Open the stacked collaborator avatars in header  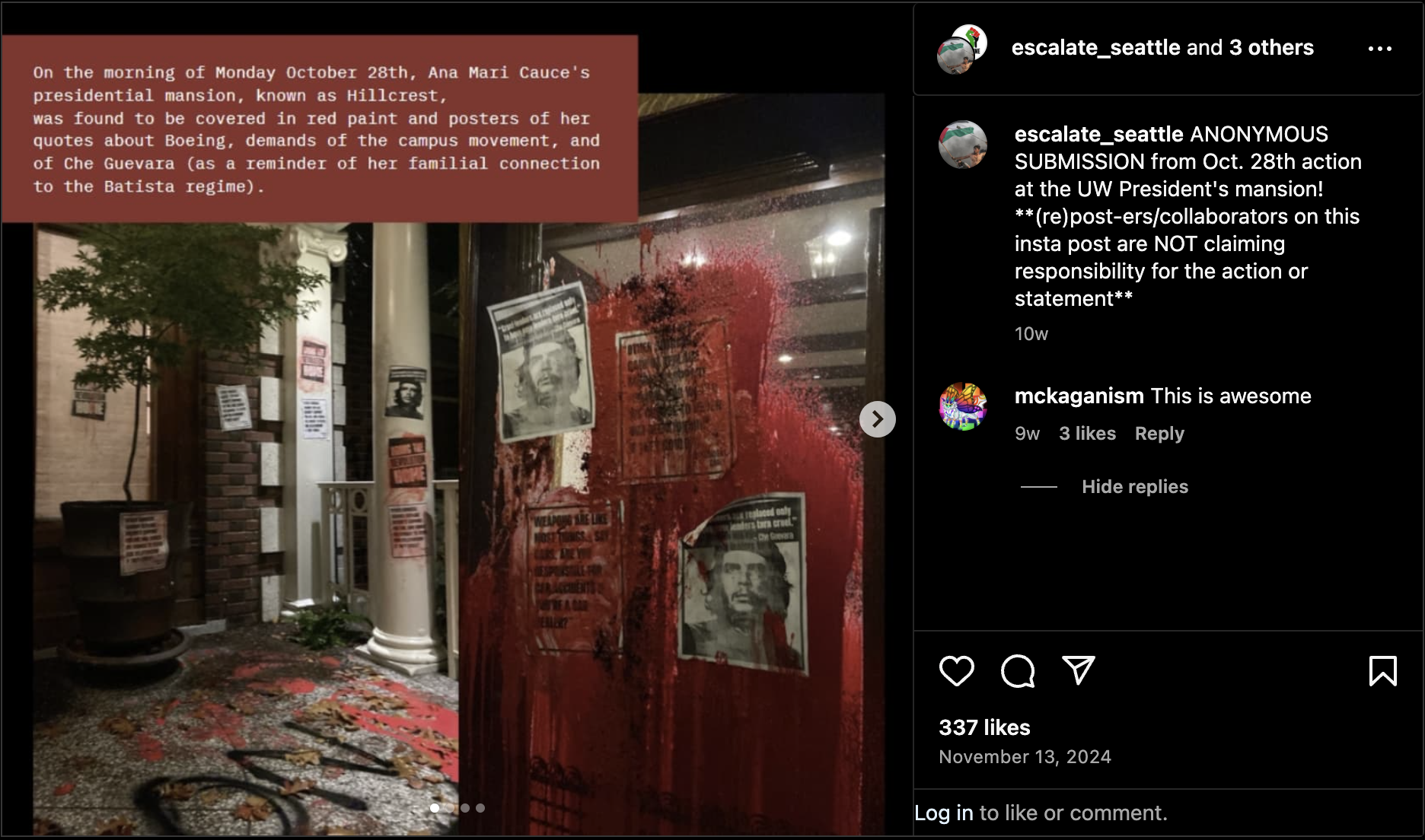(961, 49)
